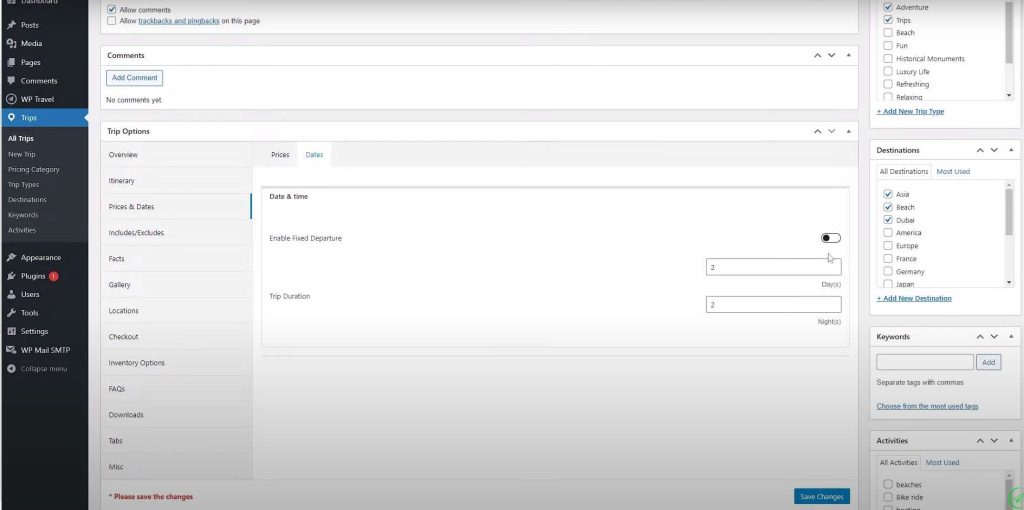This screenshot has height=510, width=1024.
Task: Open Trip Types submenu item
Action: click(x=24, y=185)
